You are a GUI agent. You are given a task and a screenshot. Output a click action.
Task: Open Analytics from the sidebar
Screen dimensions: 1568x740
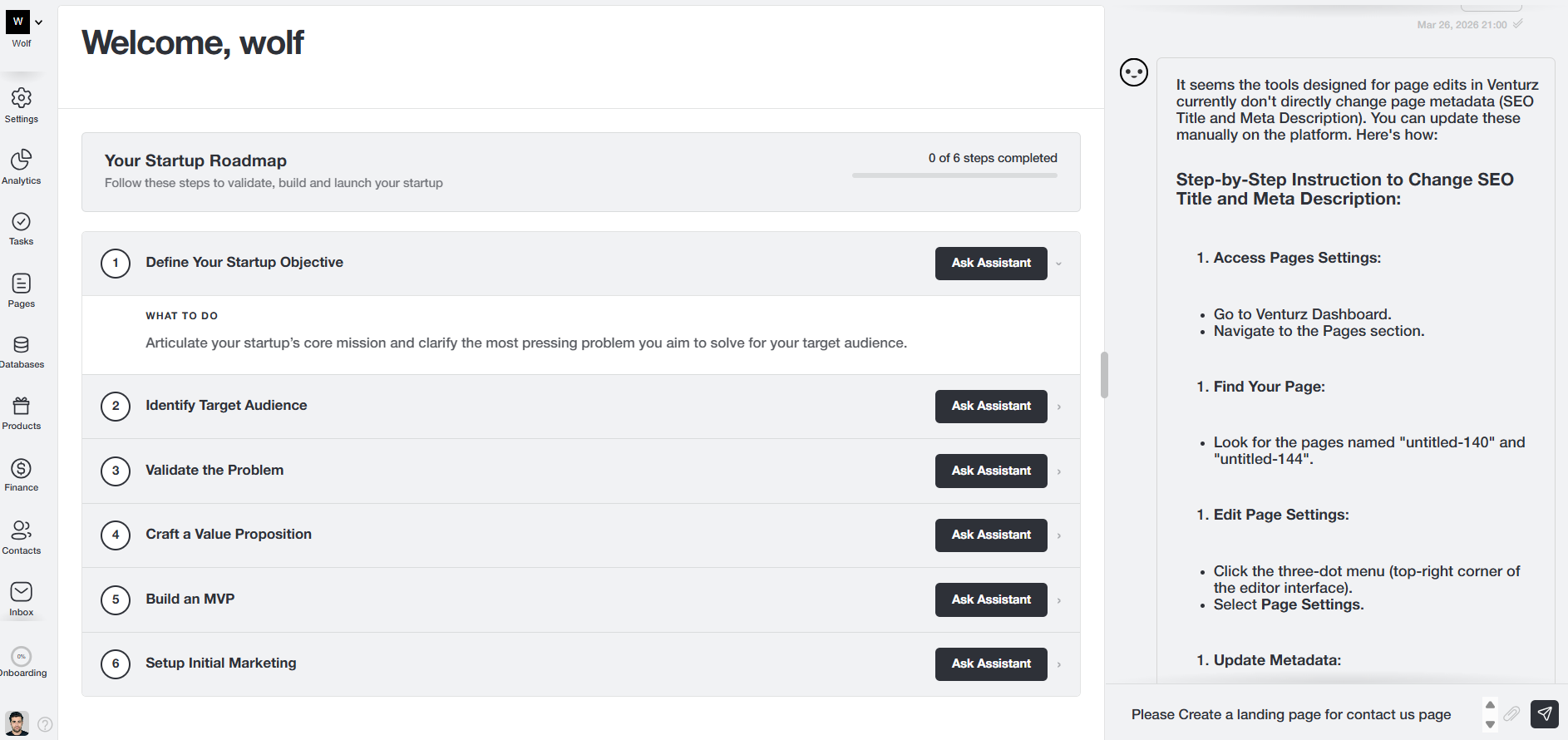(22, 160)
